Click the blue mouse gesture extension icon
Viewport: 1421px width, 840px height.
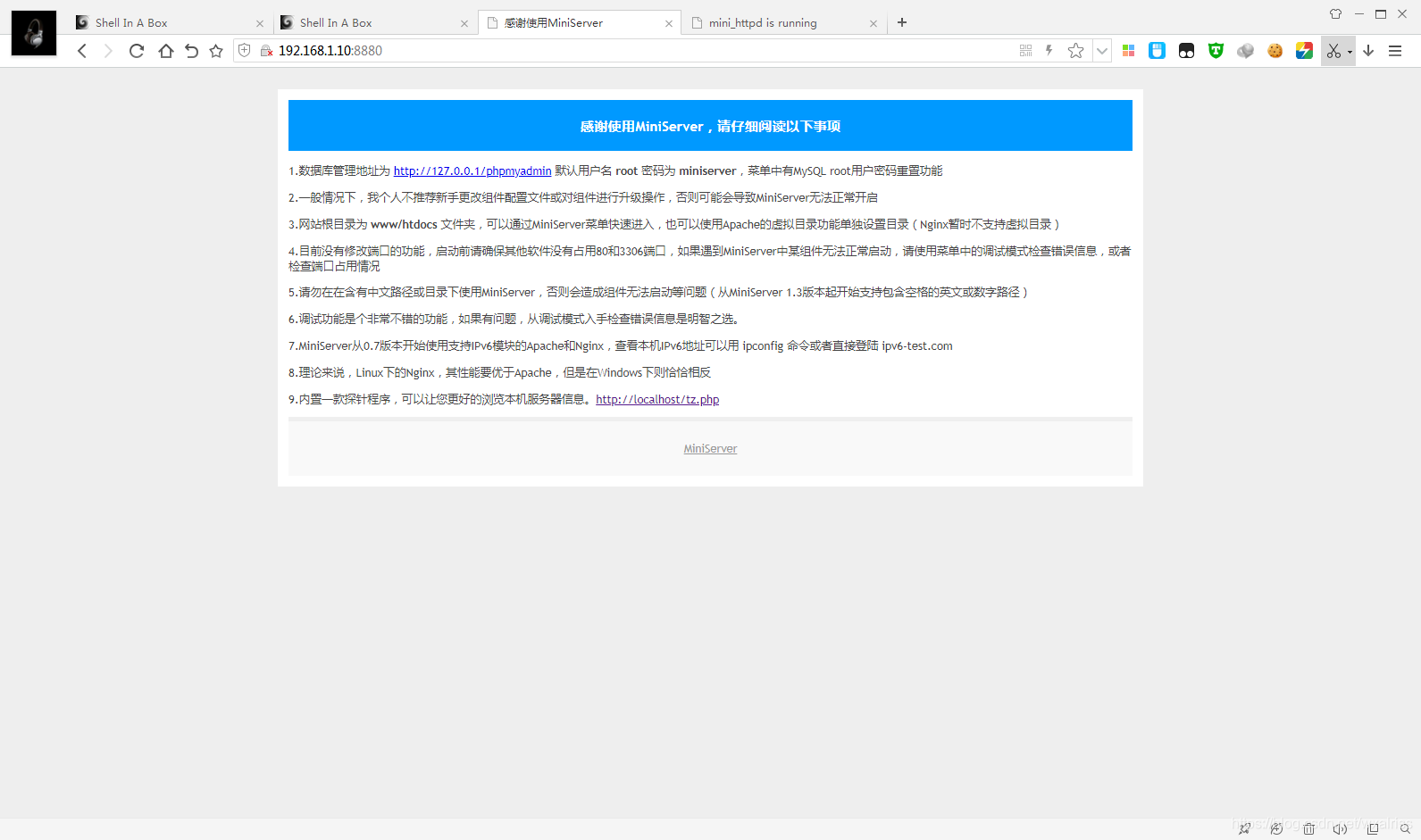(x=1157, y=51)
